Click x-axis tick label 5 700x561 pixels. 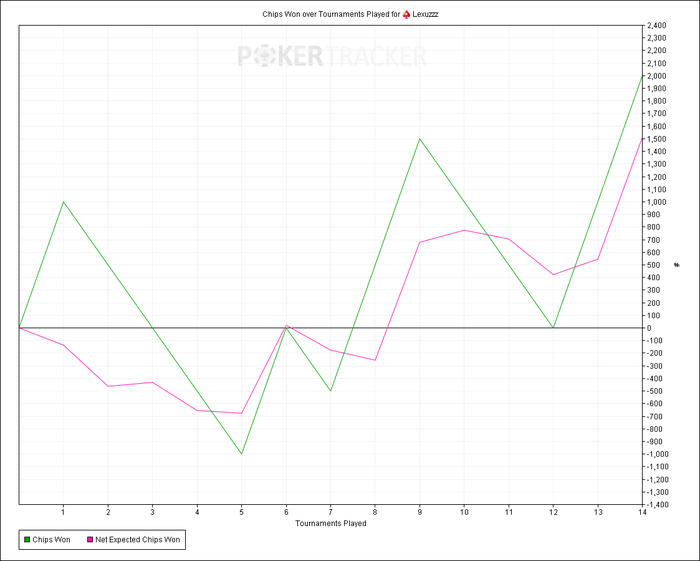click(242, 512)
